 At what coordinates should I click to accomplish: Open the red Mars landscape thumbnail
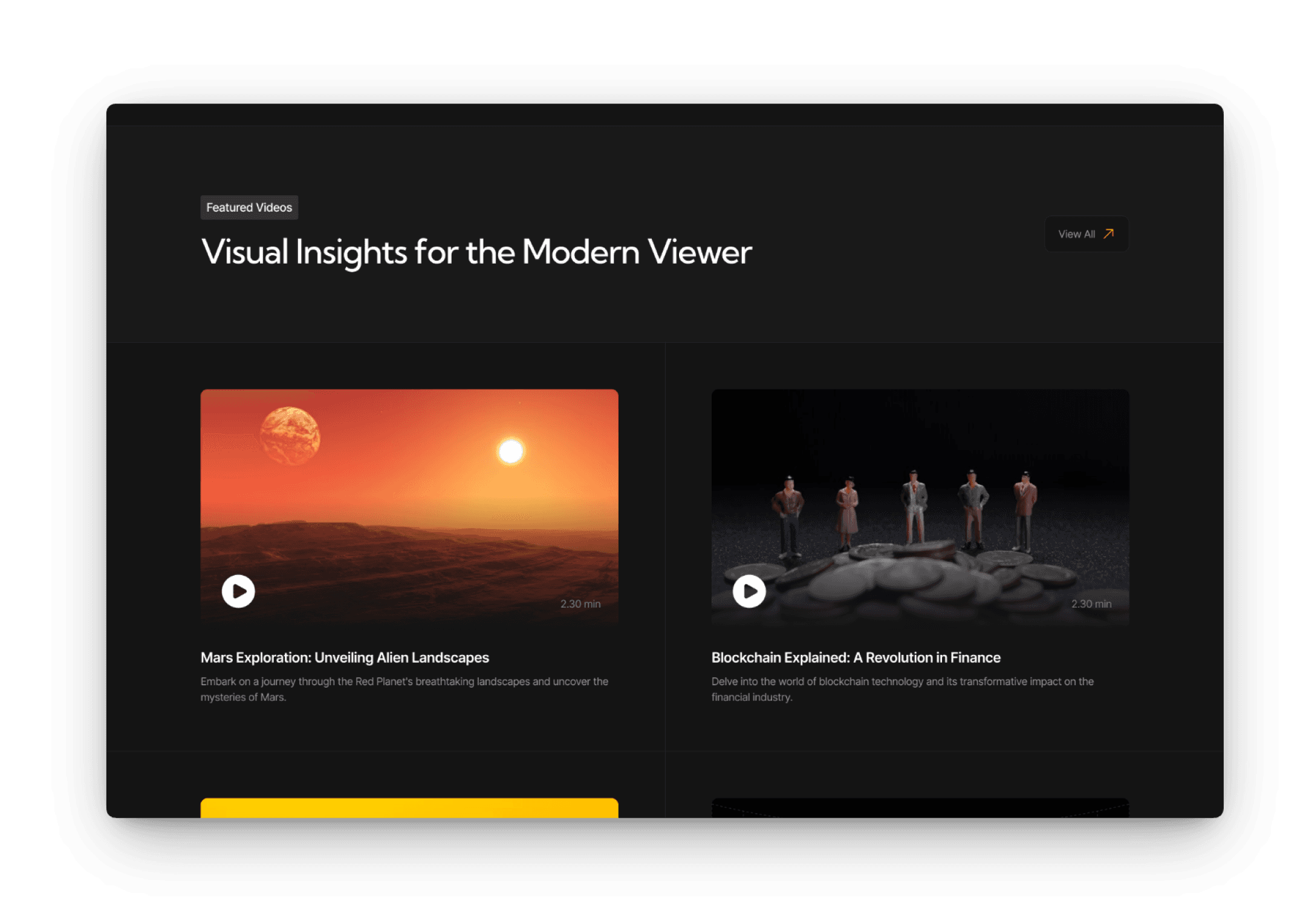pos(409,507)
